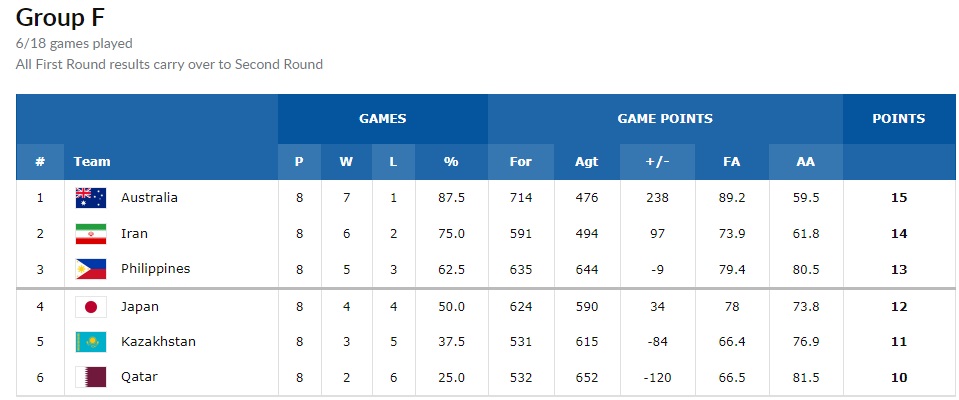
Task: Select the Kazakhstan team name
Action: tap(158, 342)
